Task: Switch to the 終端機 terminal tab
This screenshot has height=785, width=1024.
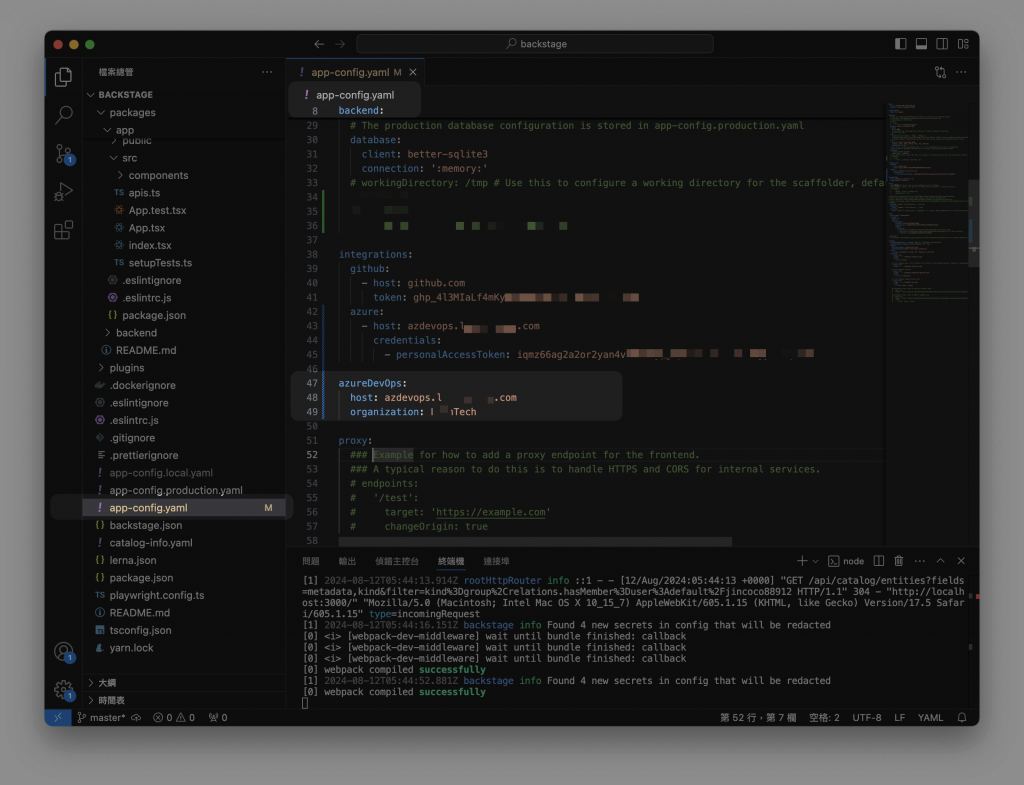Action: click(x=451, y=561)
